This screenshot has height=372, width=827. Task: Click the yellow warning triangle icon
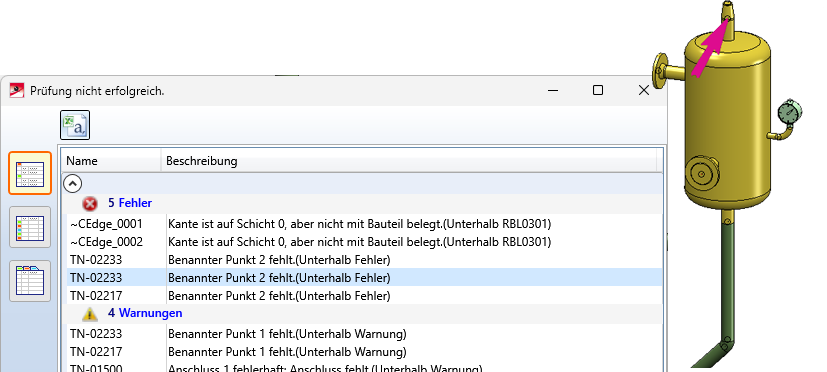[x=90, y=313]
